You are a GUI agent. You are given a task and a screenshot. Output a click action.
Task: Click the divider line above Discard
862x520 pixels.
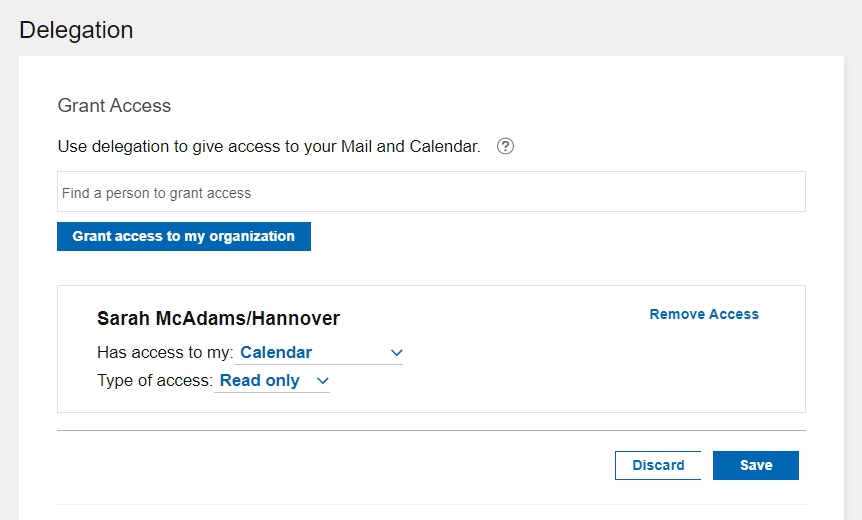(x=431, y=431)
